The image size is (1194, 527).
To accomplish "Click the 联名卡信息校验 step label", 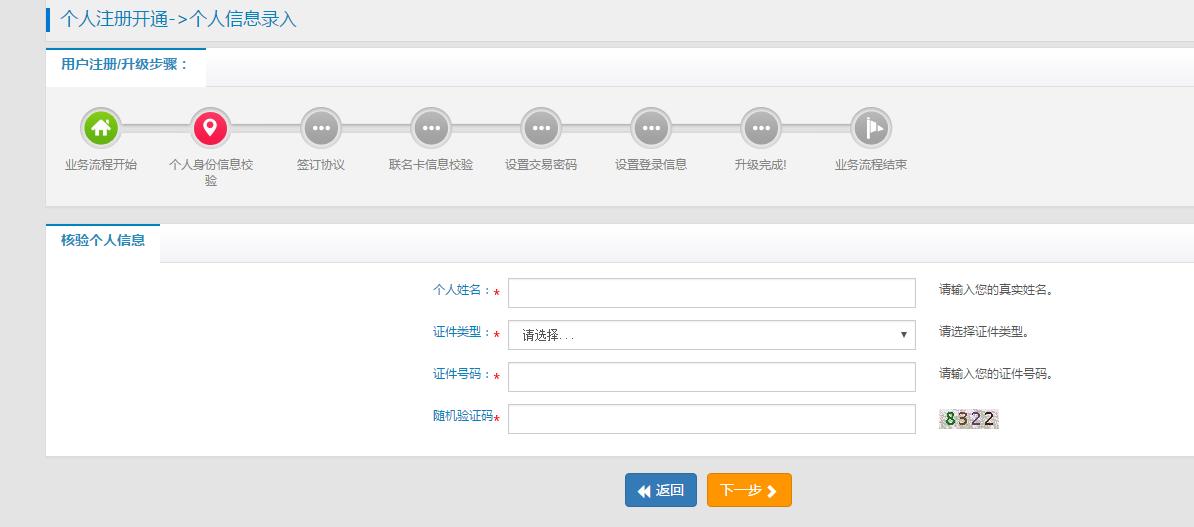I will click(x=431, y=164).
